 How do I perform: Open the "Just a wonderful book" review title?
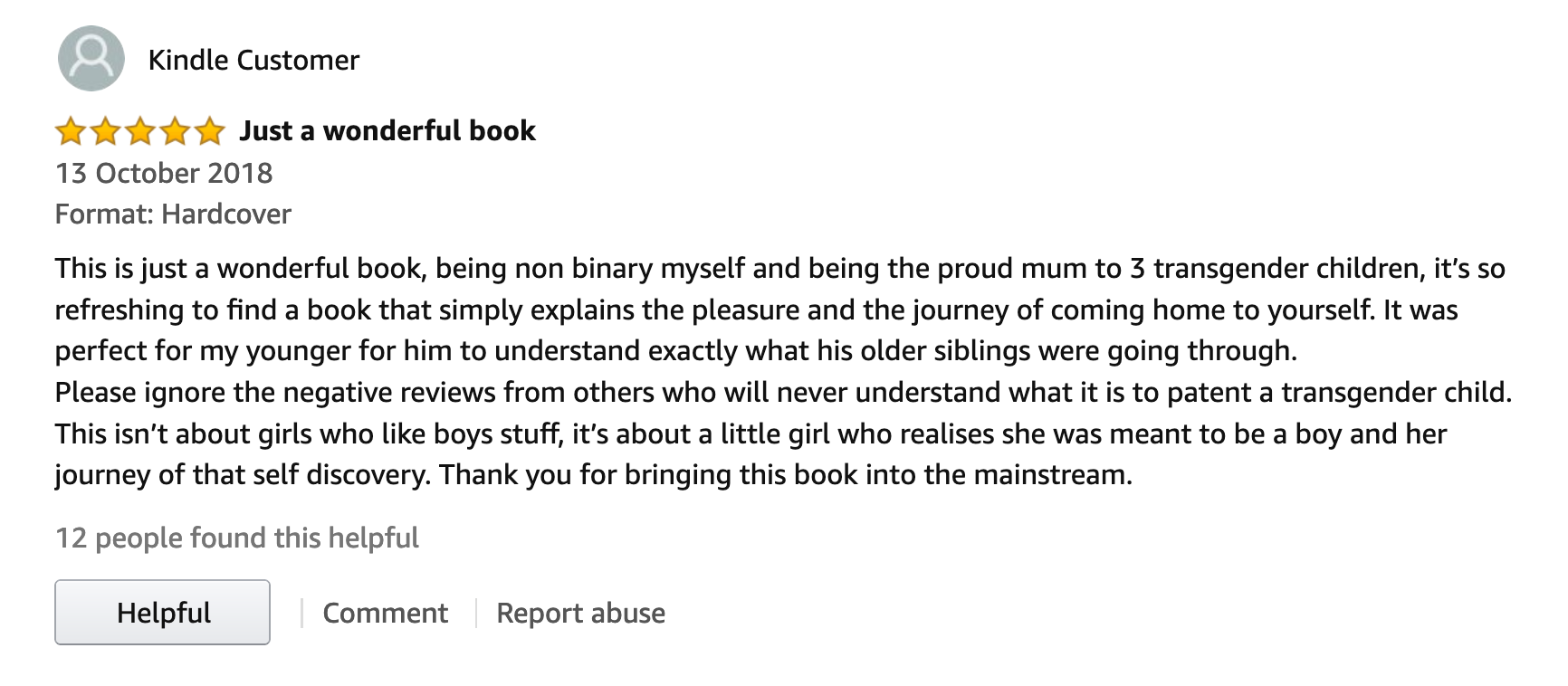click(x=387, y=131)
